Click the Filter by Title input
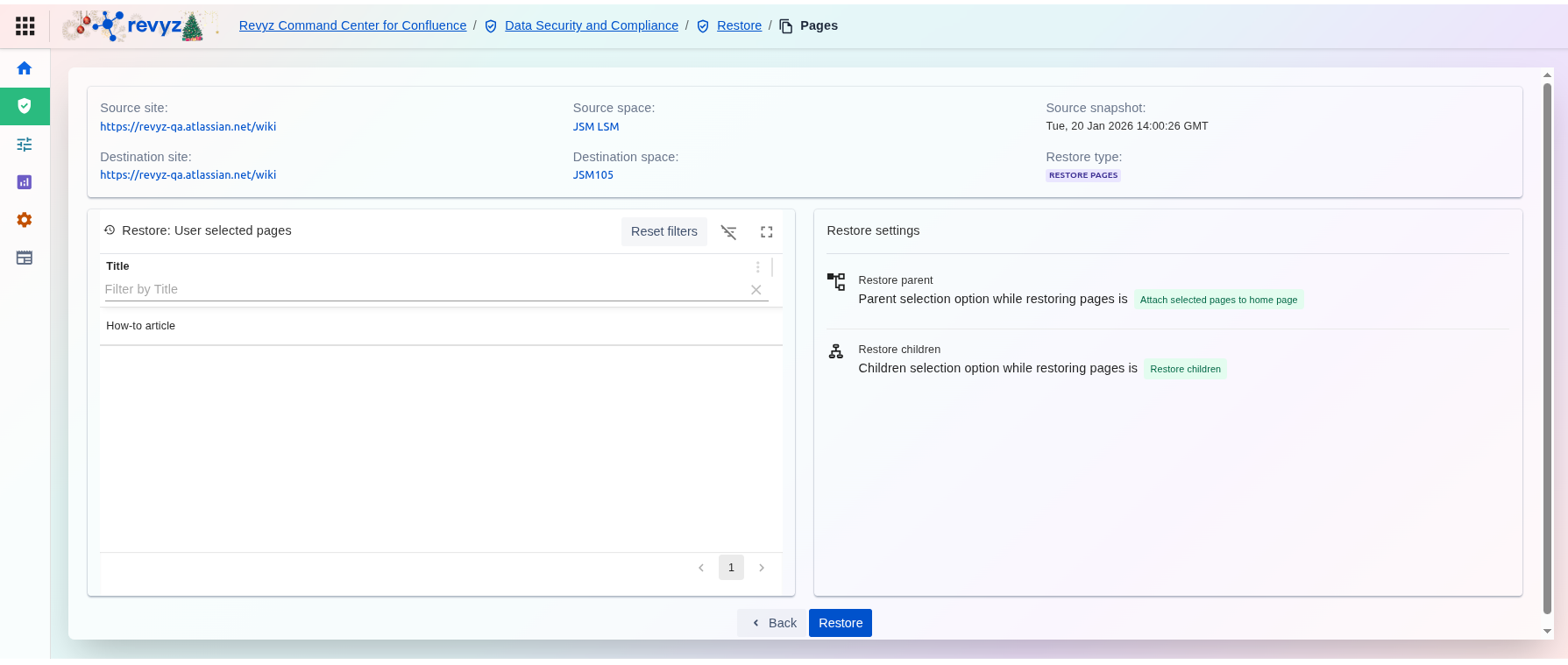 point(421,290)
